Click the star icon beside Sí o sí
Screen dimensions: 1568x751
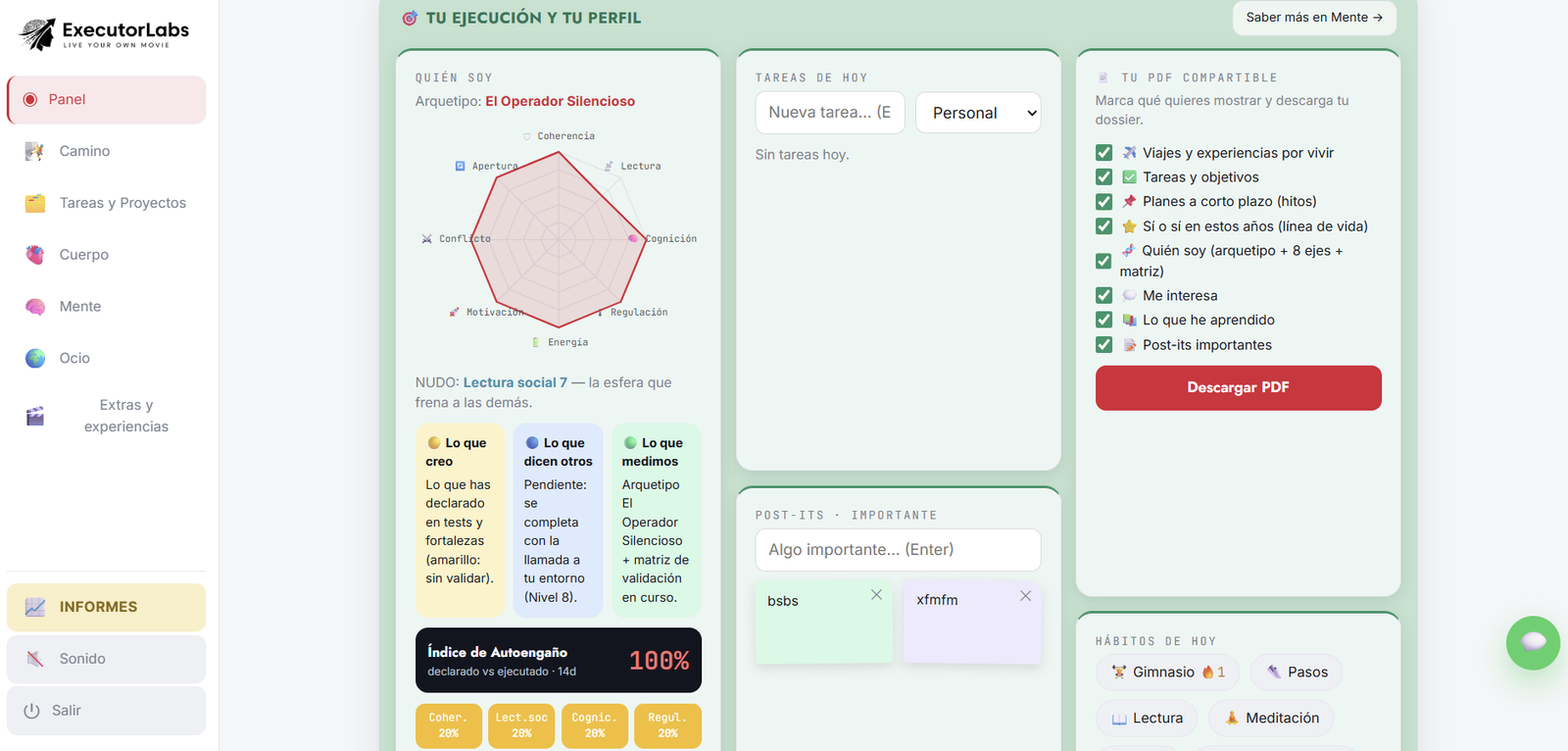click(x=1129, y=226)
